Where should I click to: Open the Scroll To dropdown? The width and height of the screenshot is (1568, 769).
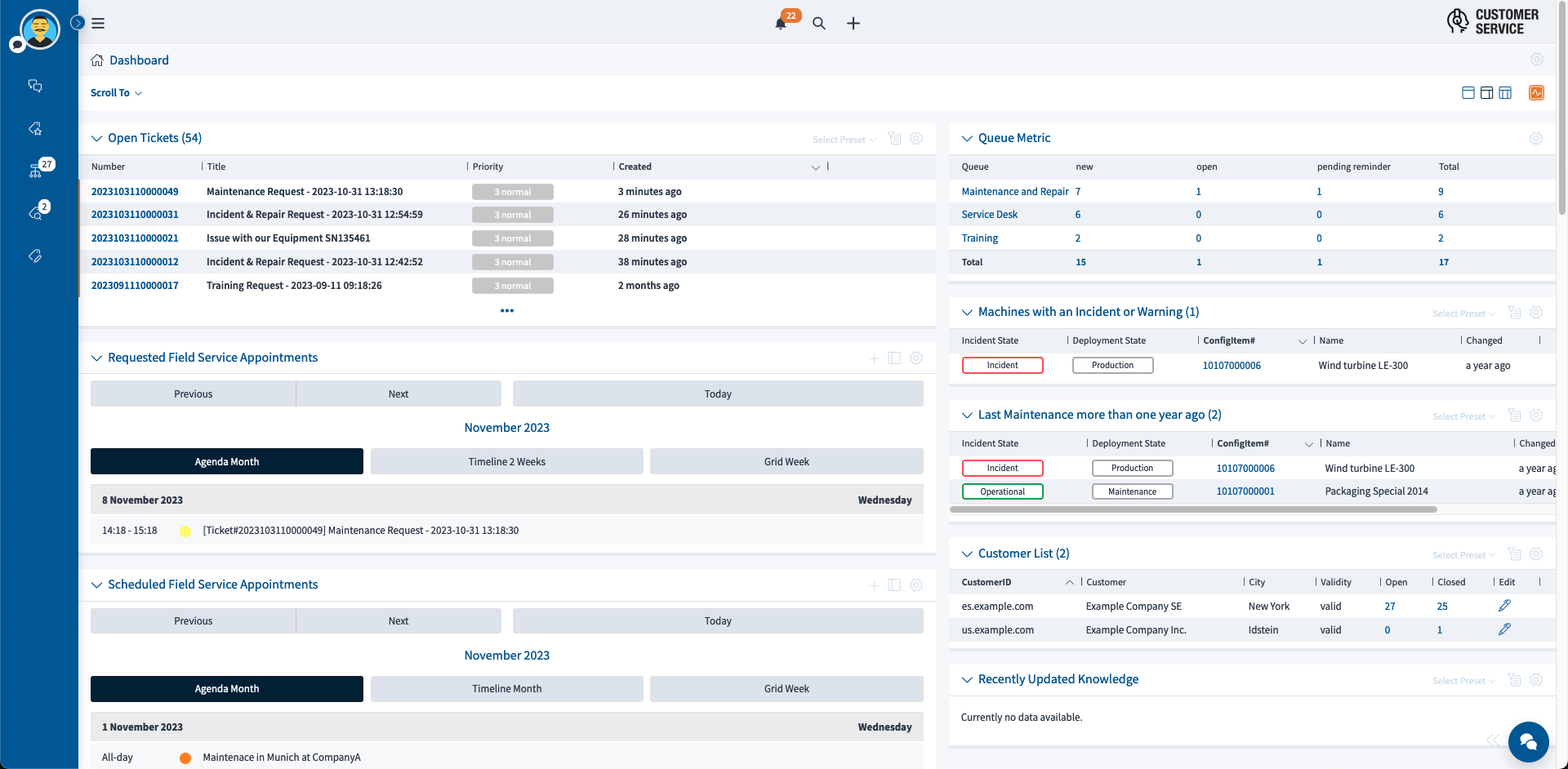coord(116,93)
